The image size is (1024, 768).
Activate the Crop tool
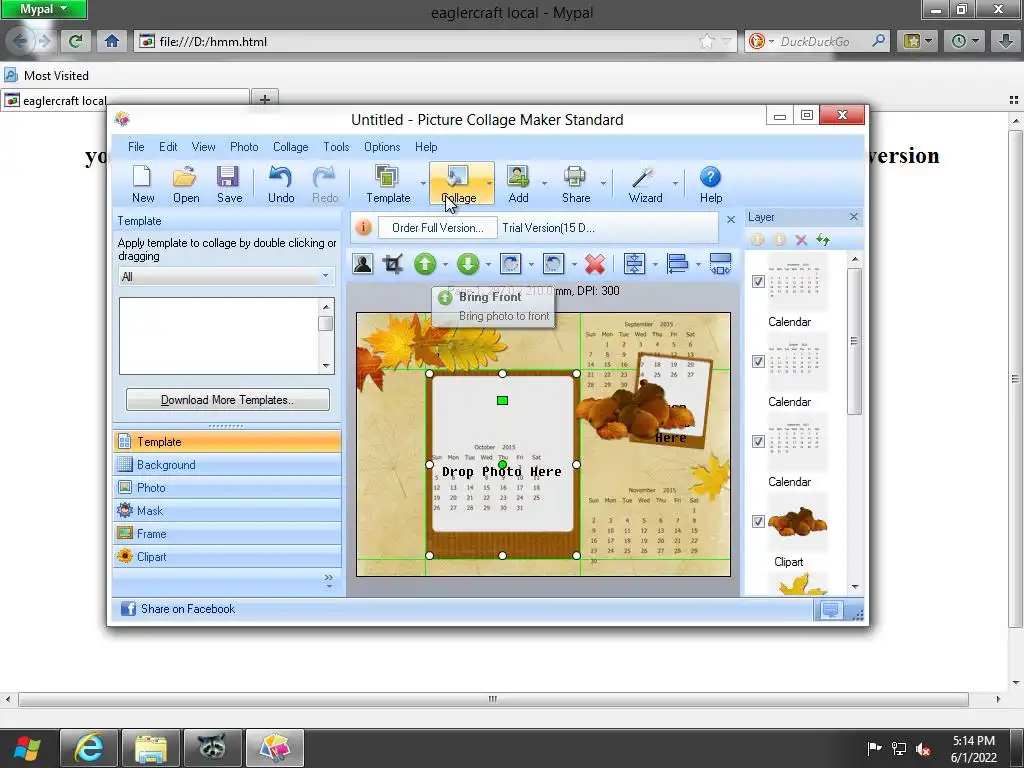coord(392,264)
